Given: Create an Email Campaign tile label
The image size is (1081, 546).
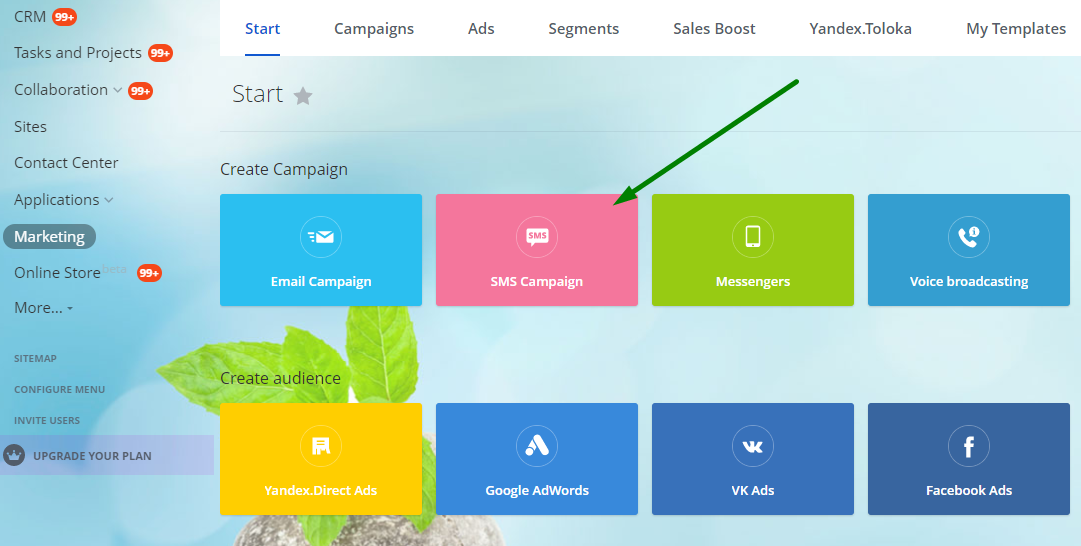Looking at the screenshot, I should (321, 282).
